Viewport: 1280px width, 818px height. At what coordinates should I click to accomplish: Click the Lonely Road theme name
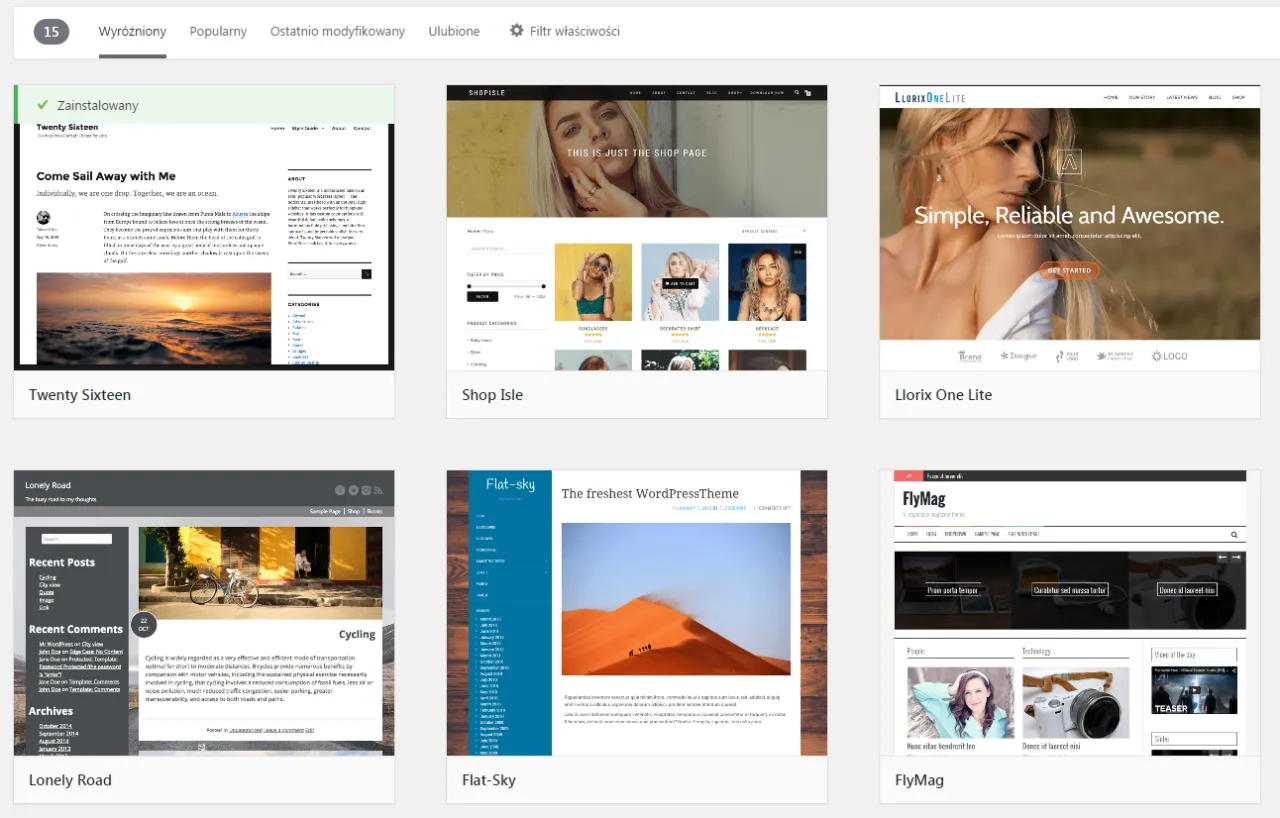70,780
